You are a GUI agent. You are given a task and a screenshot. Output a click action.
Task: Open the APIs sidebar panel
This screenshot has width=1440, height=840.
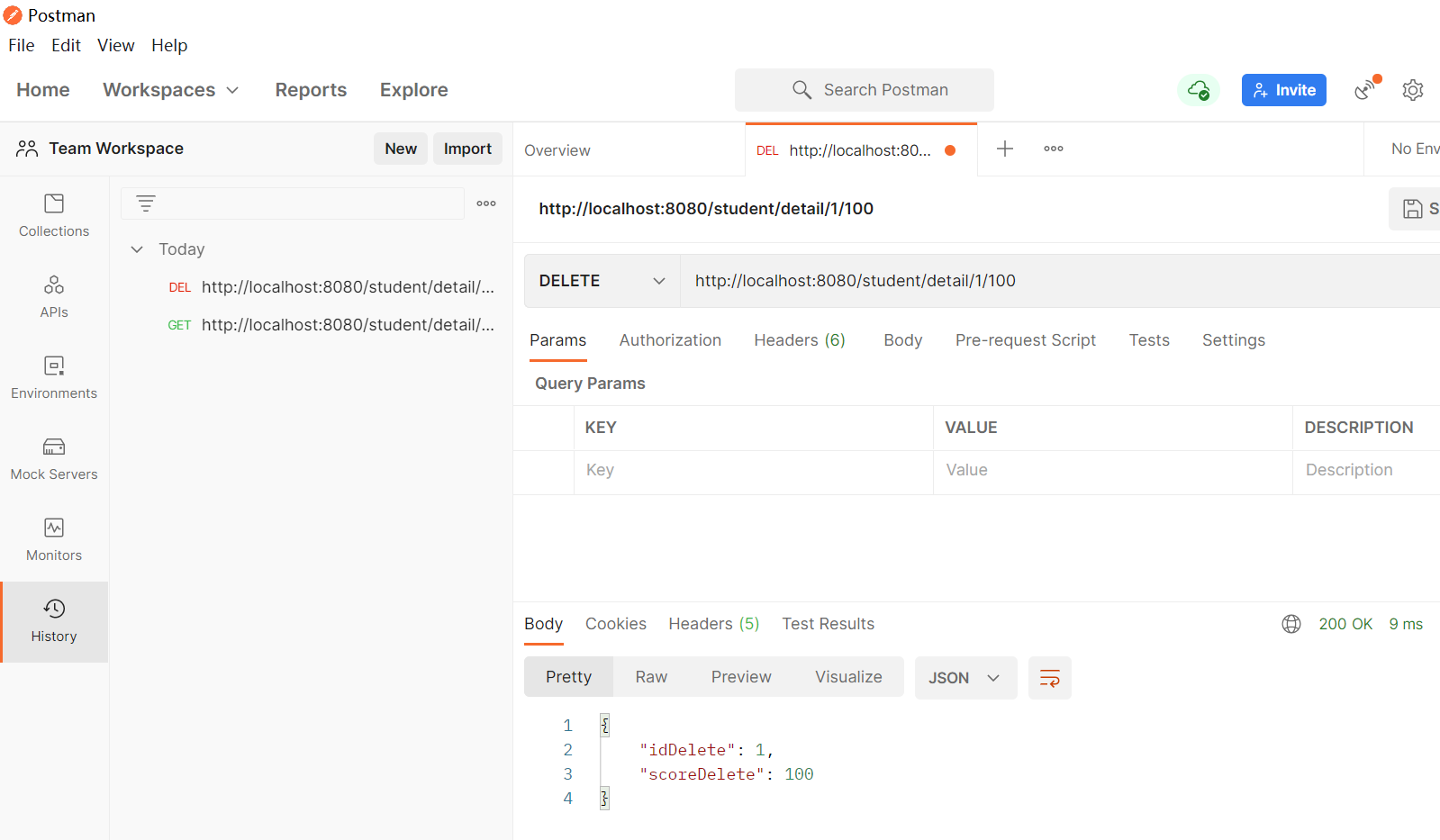(x=54, y=297)
